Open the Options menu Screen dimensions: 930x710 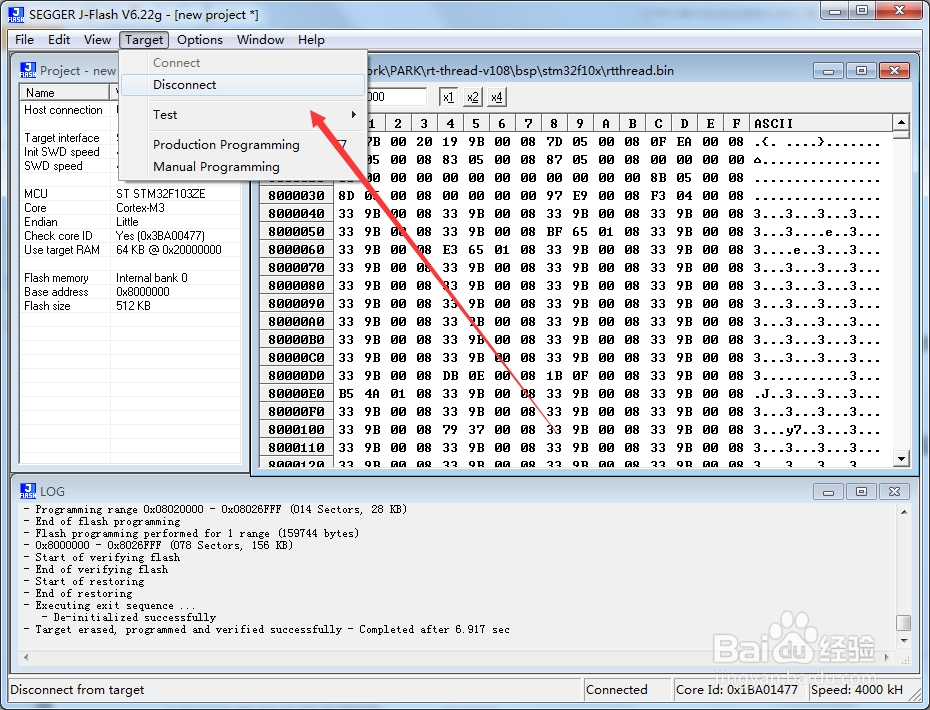[x=200, y=40]
